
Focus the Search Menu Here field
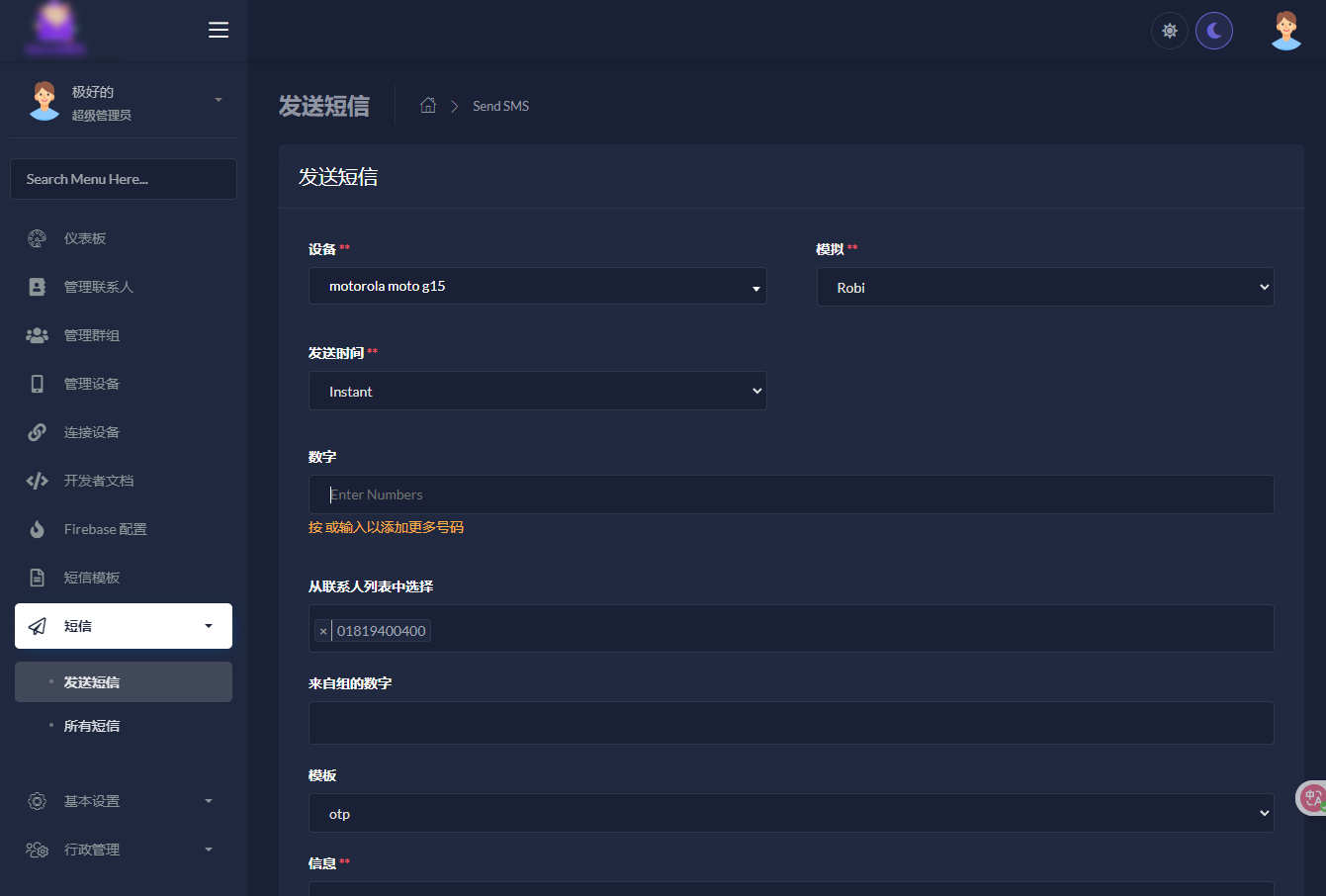pos(124,179)
